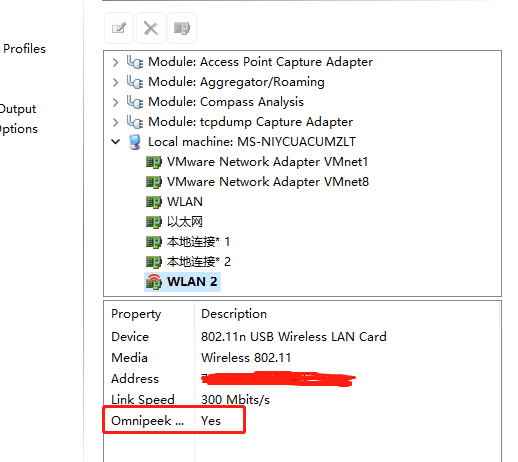
Task: Select Module: Access Point Capture Adapter
Action: [260, 62]
